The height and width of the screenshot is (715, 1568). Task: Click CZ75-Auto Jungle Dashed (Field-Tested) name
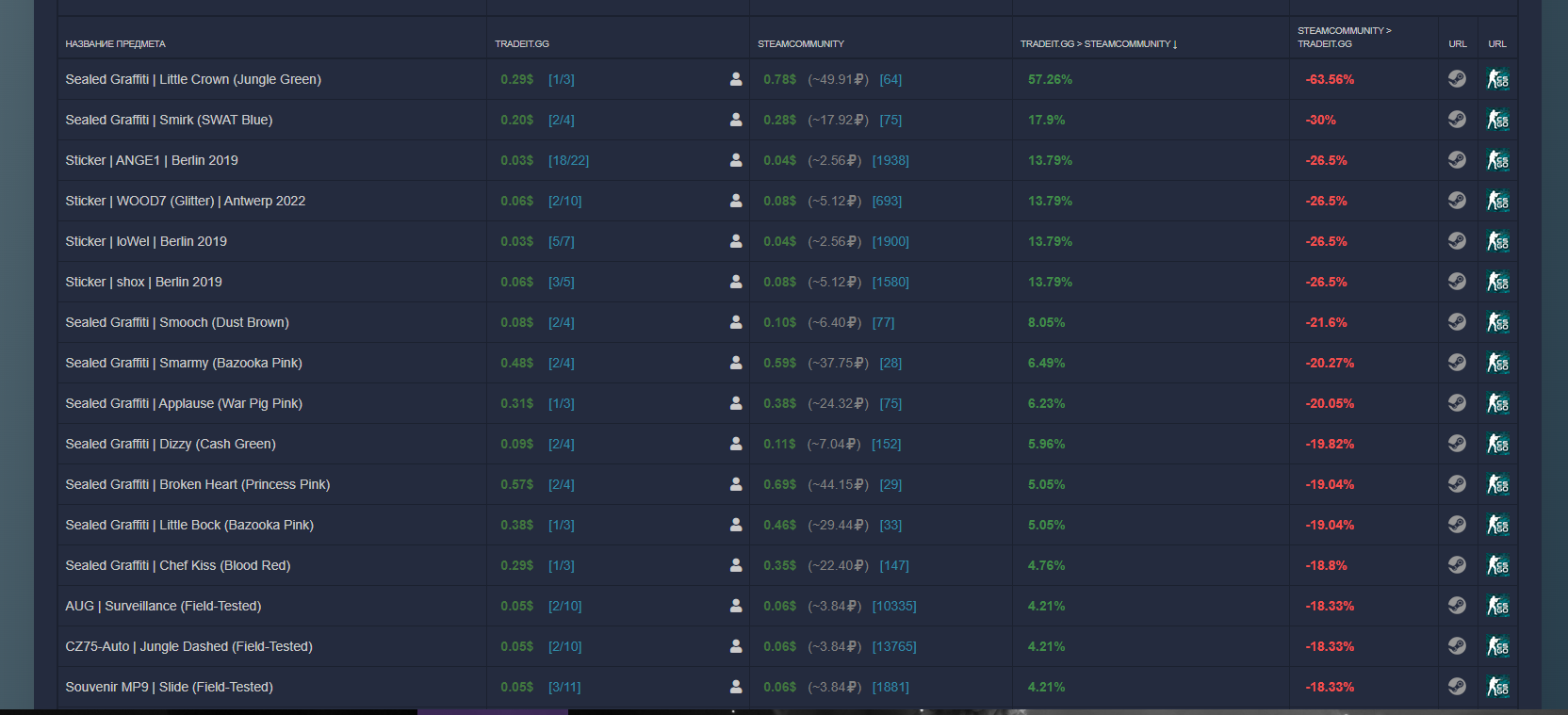point(188,646)
